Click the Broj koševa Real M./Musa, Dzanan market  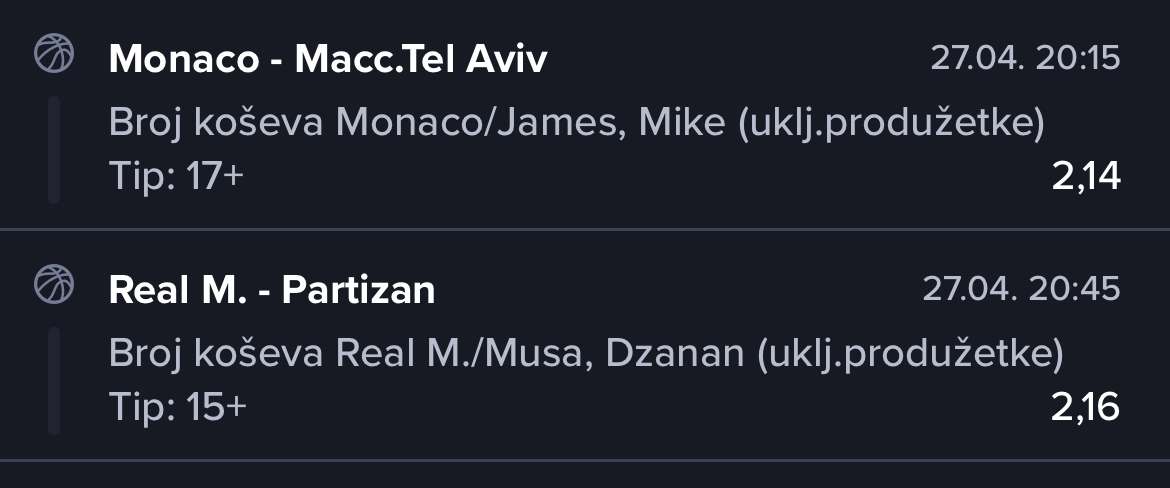pyautogui.click(x=586, y=353)
